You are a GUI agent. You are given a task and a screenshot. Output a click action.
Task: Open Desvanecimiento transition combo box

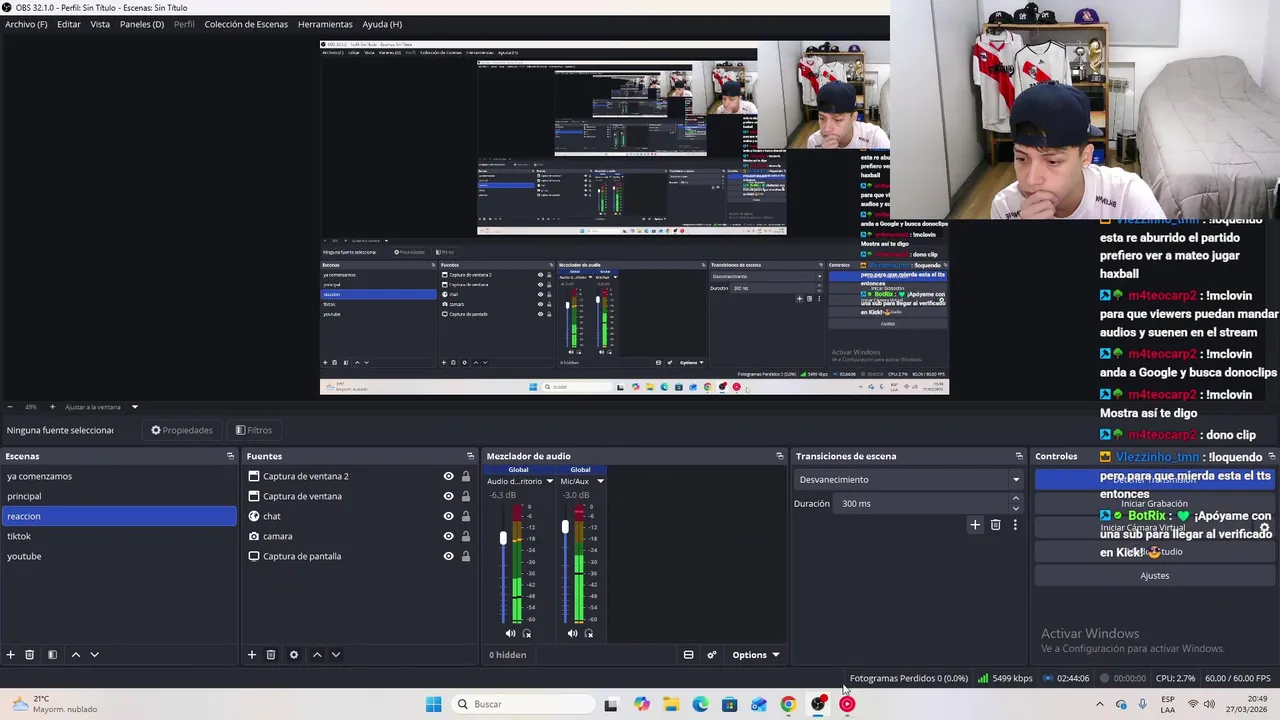pyautogui.click(x=908, y=479)
